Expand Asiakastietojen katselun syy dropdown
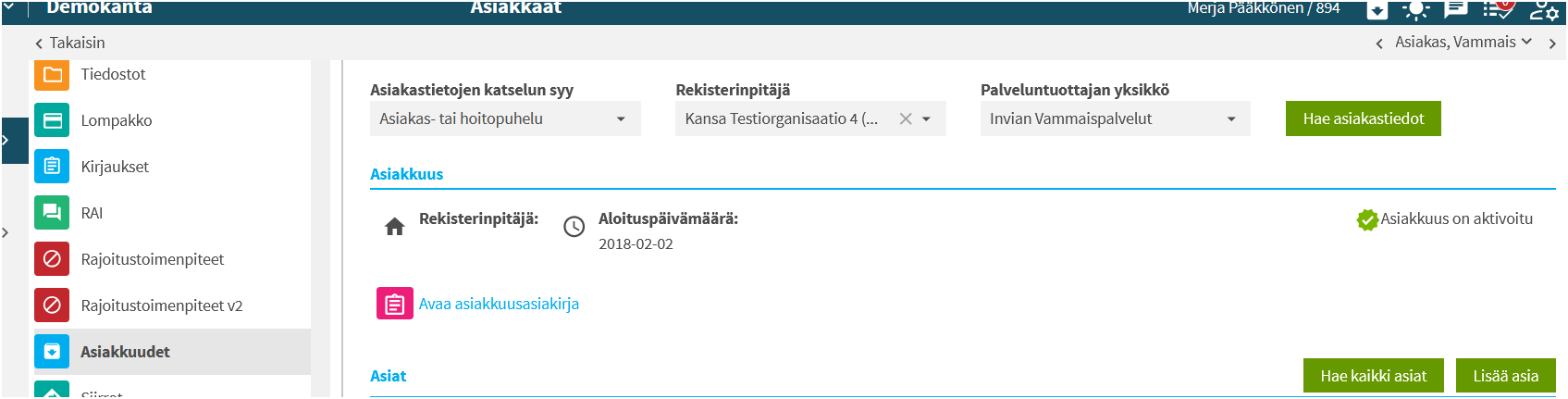Viewport: 1568px width, 399px height. 505,118
